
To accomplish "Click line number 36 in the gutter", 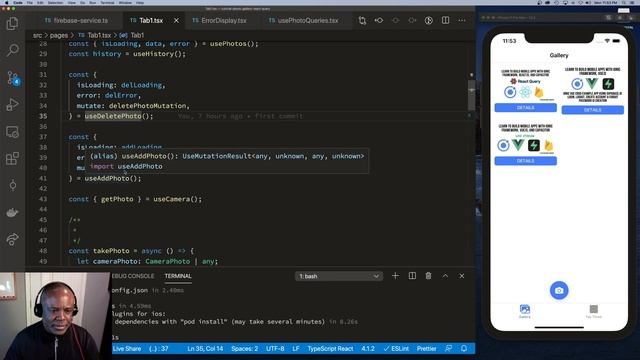I will pos(43,127).
